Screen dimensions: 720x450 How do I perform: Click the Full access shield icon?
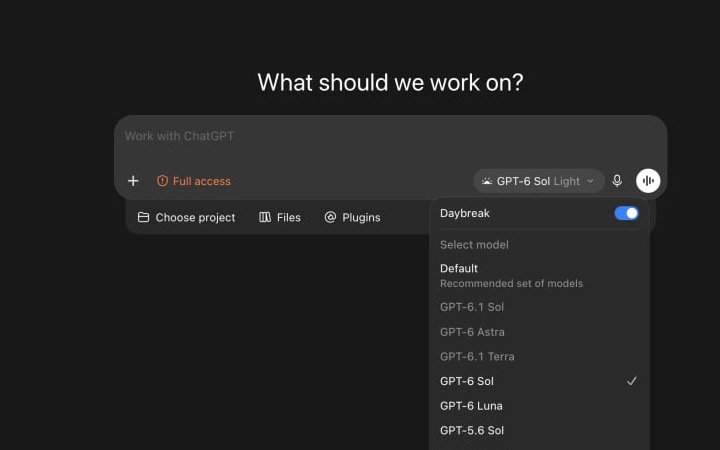pos(162,181)
